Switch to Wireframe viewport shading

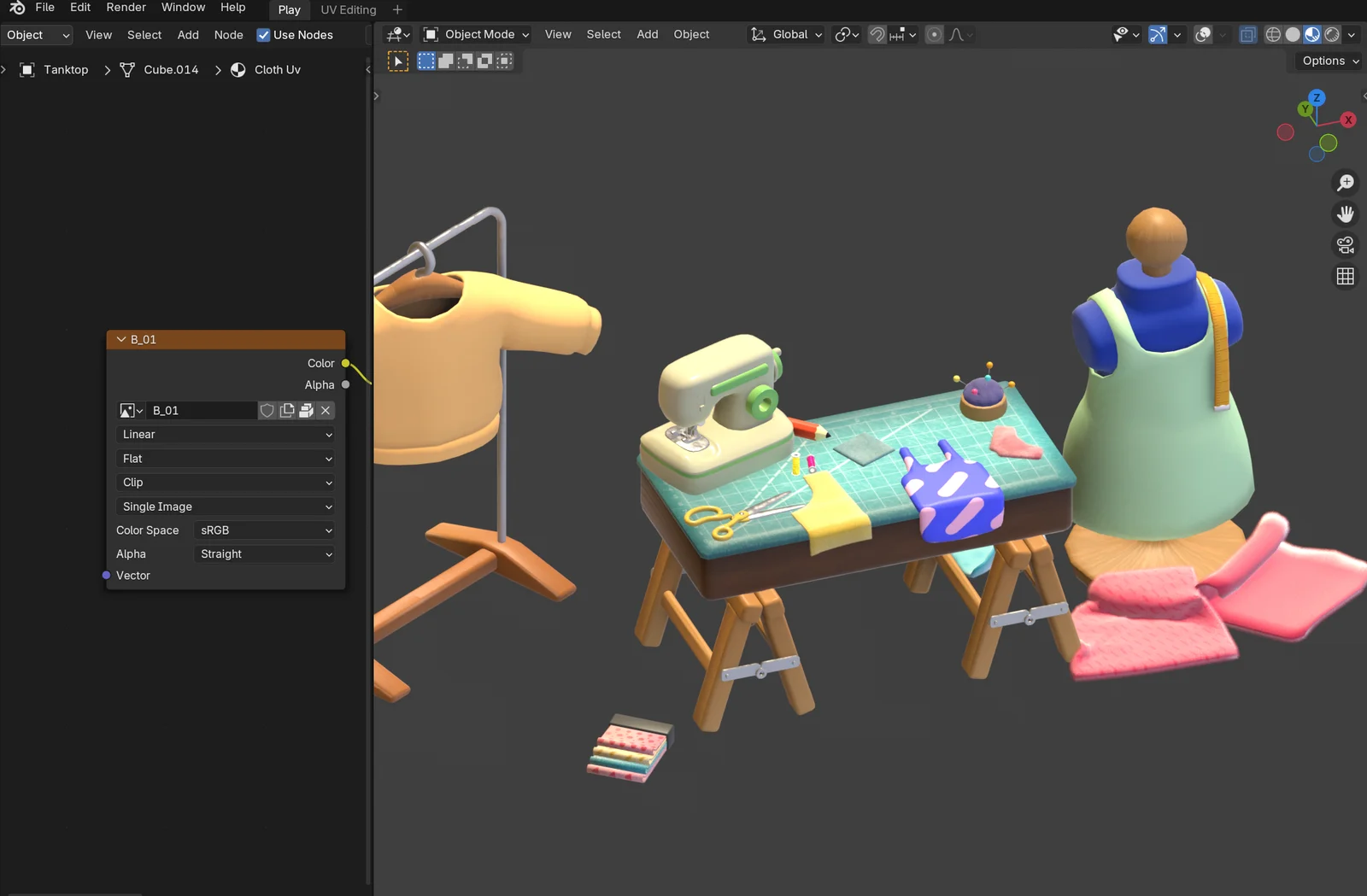(x=1272, y=34)
